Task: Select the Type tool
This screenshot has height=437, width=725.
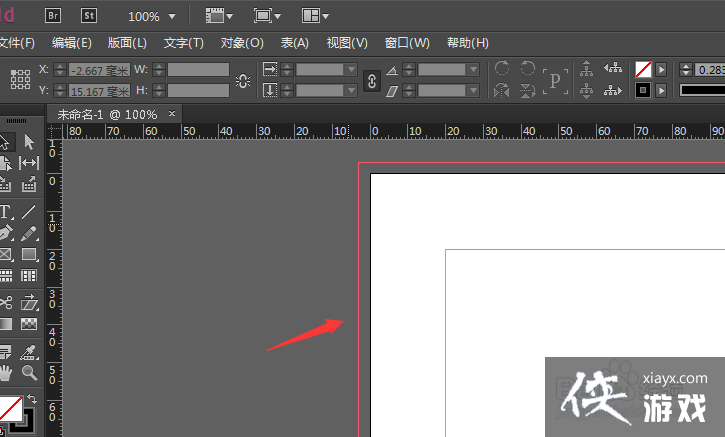Action: pos(5,212)
